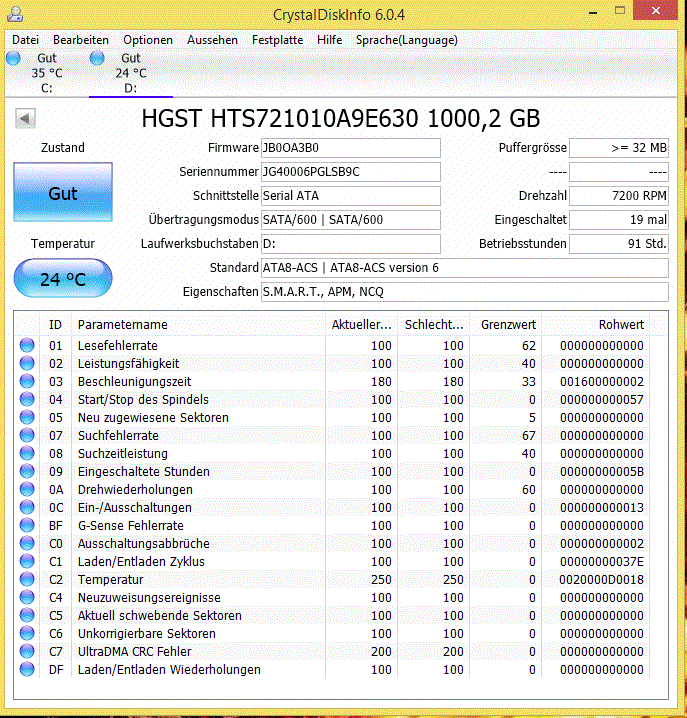This screenshot has height=718, width=687.
Task: Click the 24 °C temperature button
Action: coord(63,278)
